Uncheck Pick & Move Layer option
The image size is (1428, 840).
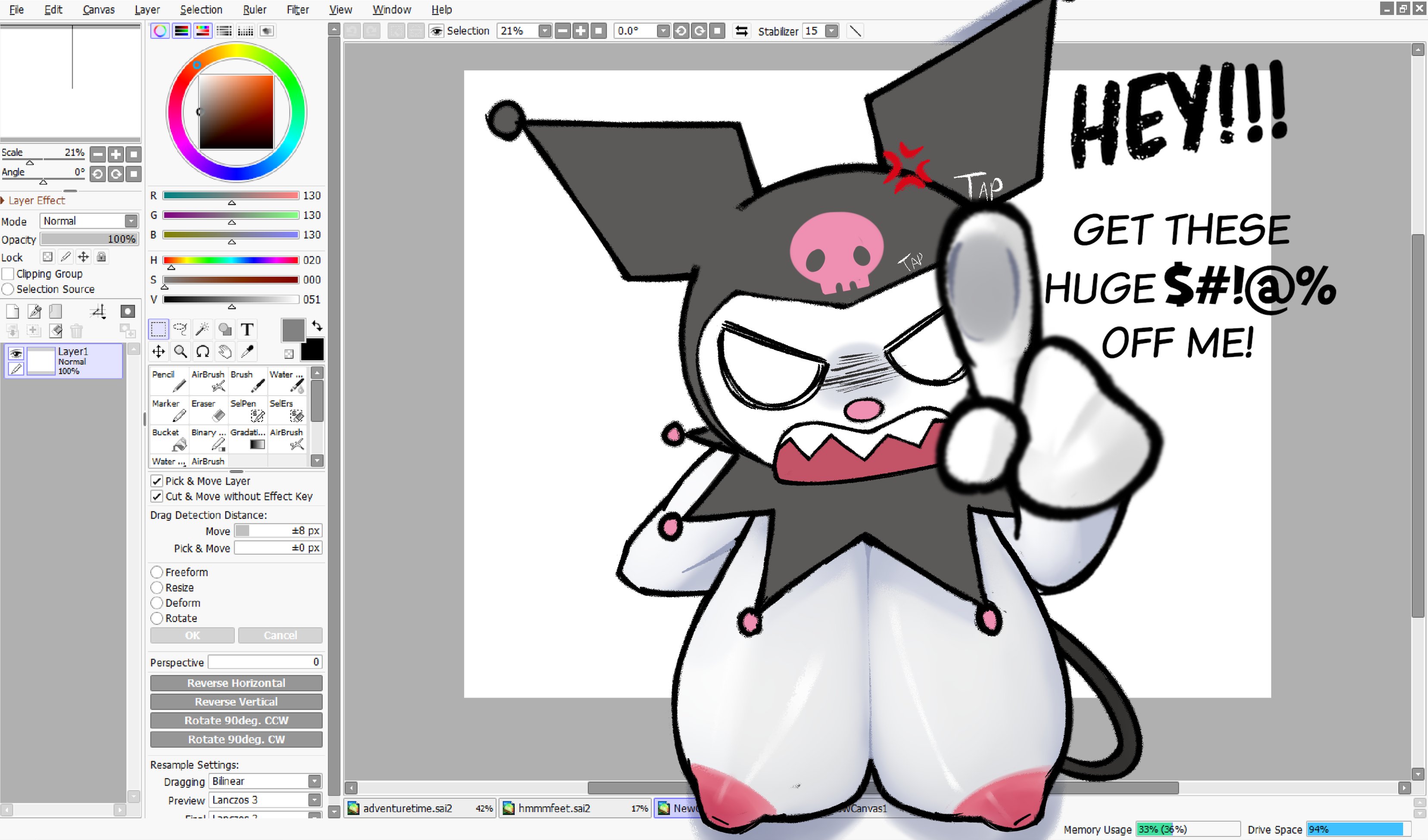(157, 481)
